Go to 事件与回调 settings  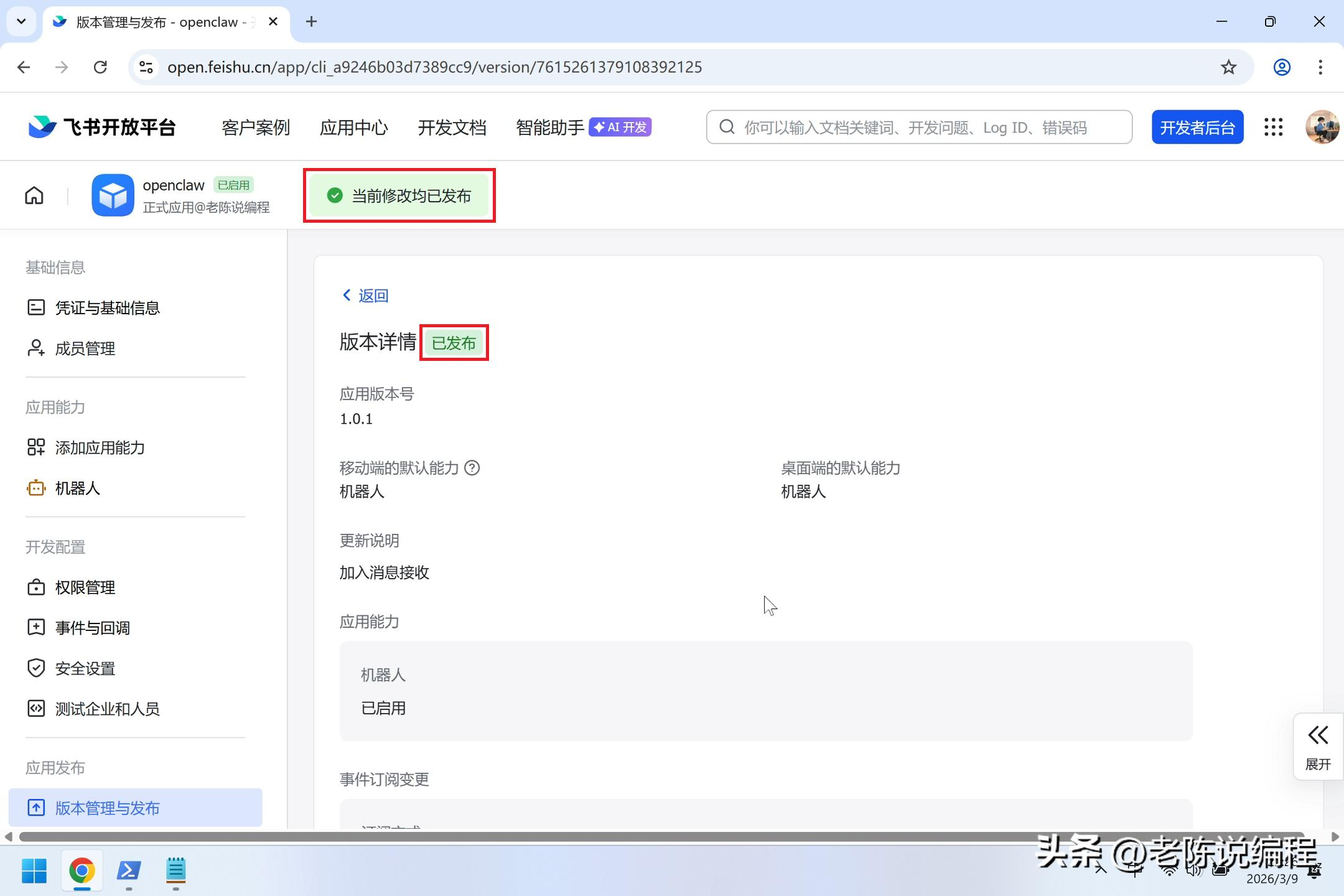pos(92,628)
